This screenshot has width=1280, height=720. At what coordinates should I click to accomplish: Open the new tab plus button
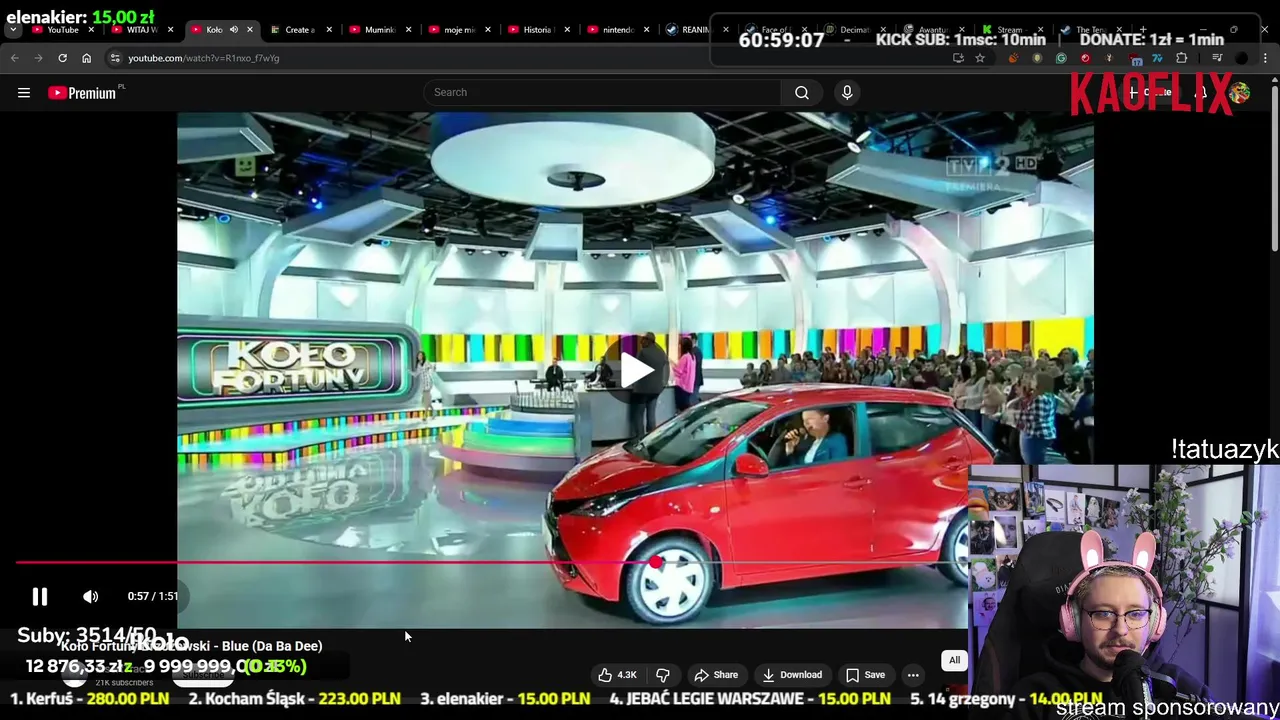[1142, 30]
